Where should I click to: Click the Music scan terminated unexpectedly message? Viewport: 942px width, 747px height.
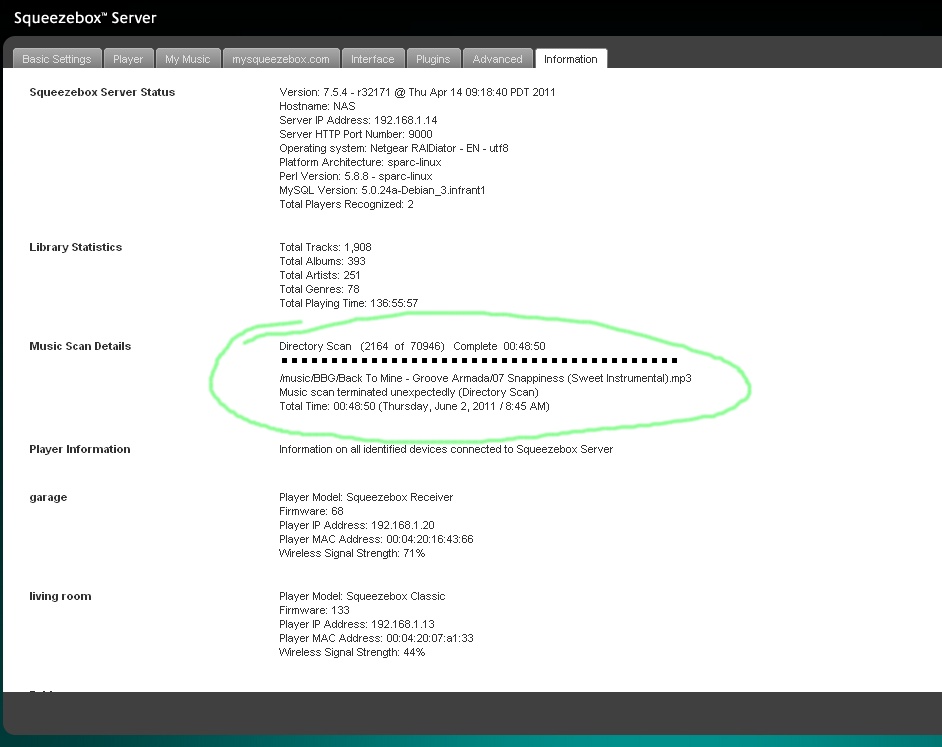(x=408, y=392)
